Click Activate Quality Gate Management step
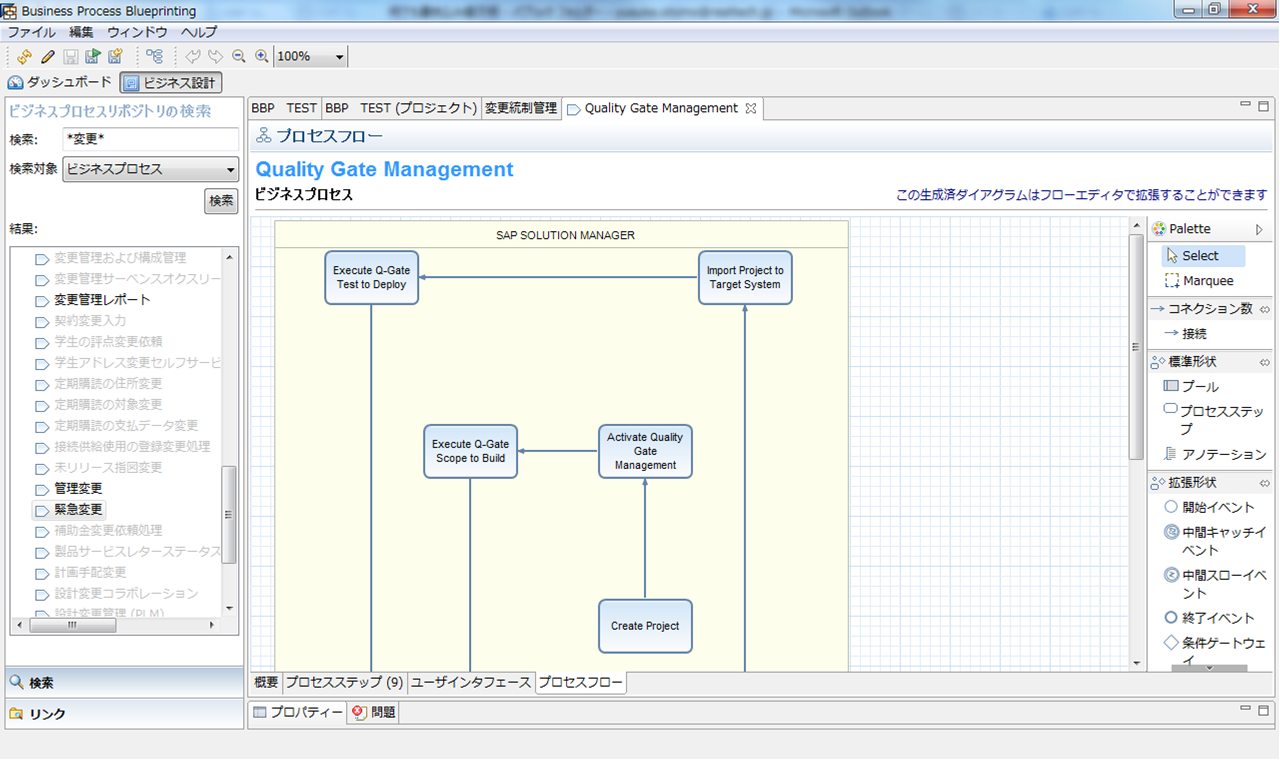The height and width of the screenshot is (760, 1280). [x=645, y=452]
